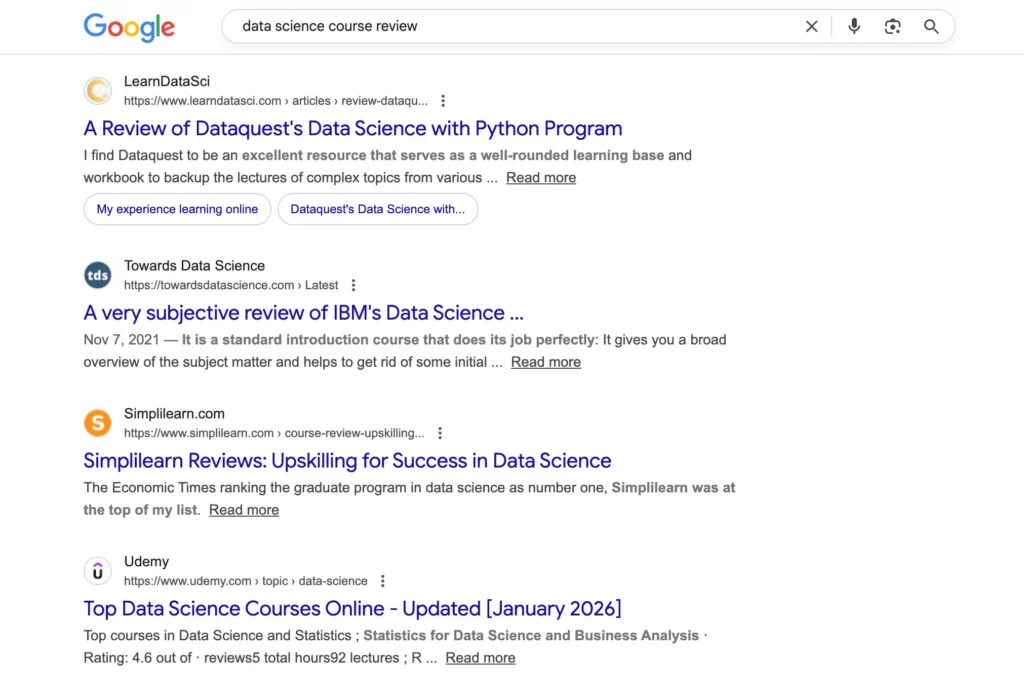Open Simplilearn Reviews result title
The height and width of the screenshot is (697, 1024).
[347, 461]
